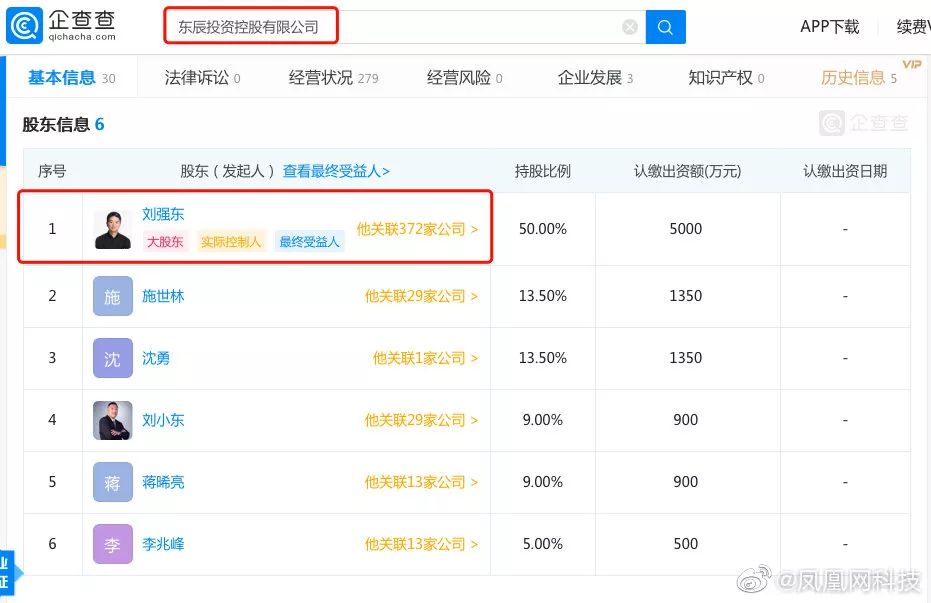Expand 施世林's 他关联29家公司 link
Image resolution: width=931 pixels, height=603 pixels.
tap(421, 296)
